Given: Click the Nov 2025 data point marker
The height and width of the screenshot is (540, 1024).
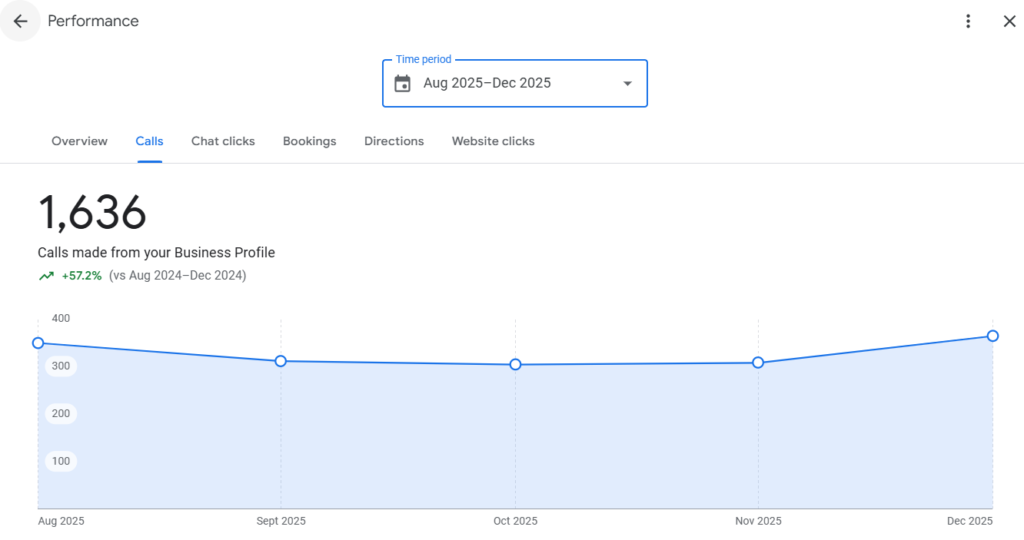Looking at the screenshot, I should (x=758, y=362).
